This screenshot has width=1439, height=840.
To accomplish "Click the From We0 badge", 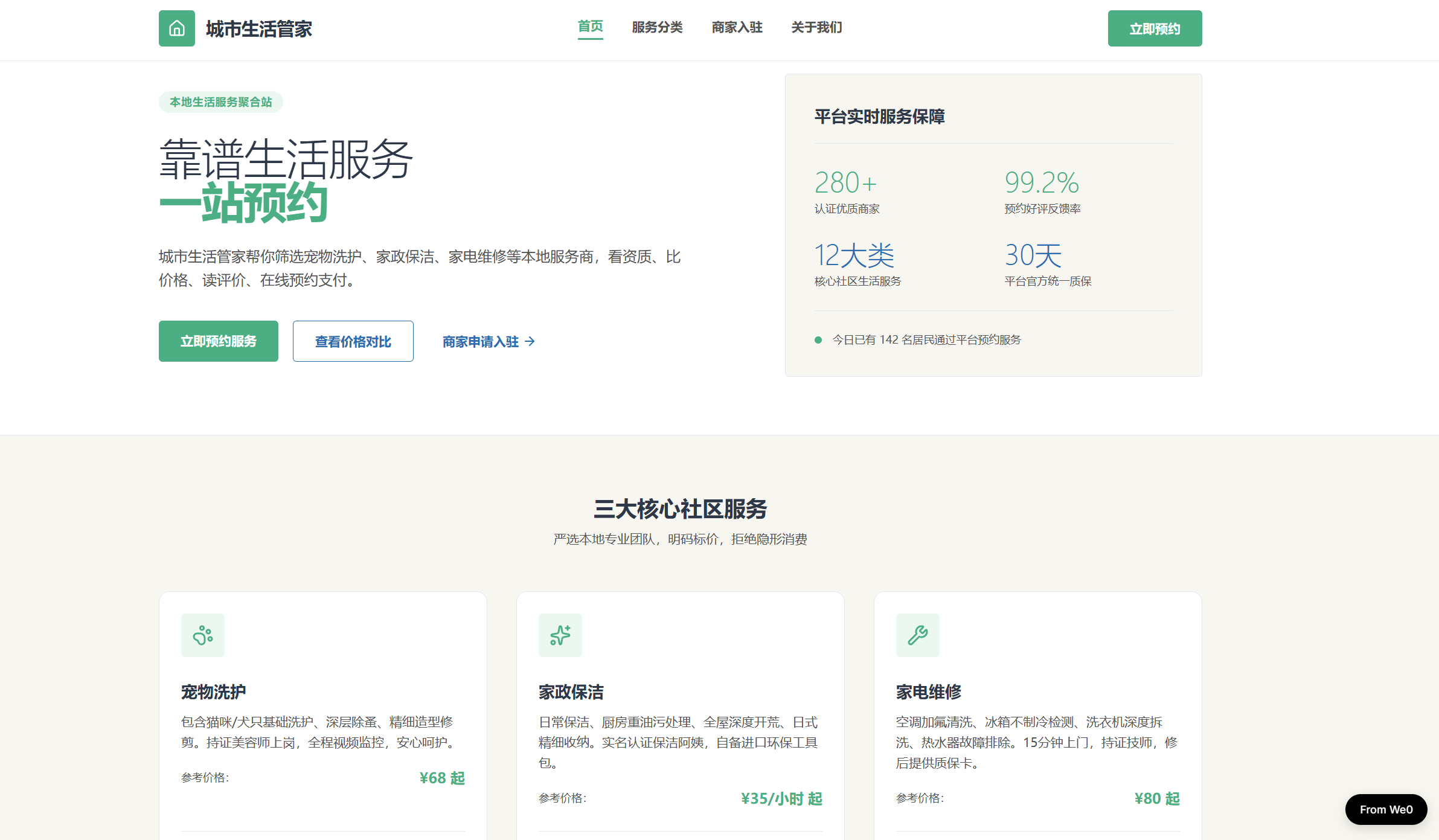I will click(1386, 809).
